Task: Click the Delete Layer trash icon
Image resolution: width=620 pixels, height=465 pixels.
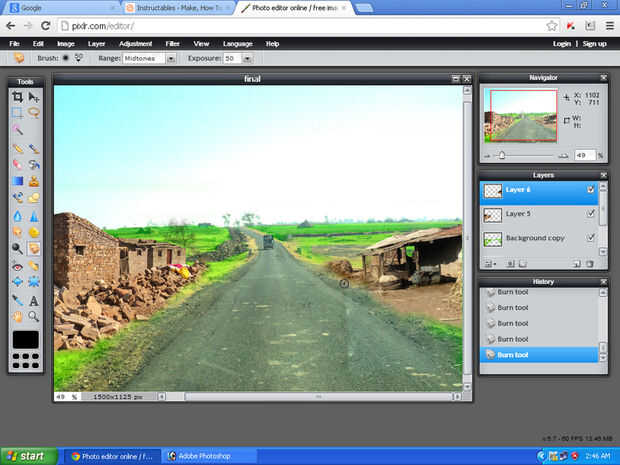Action: pyautogui.click(x=590, y=264)
